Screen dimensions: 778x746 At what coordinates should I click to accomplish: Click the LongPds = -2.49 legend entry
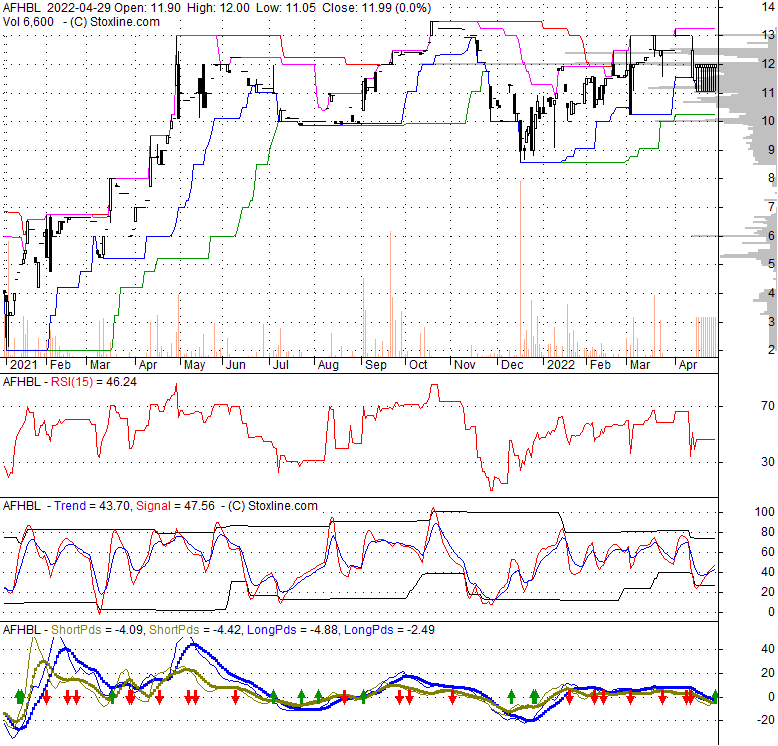389,630
